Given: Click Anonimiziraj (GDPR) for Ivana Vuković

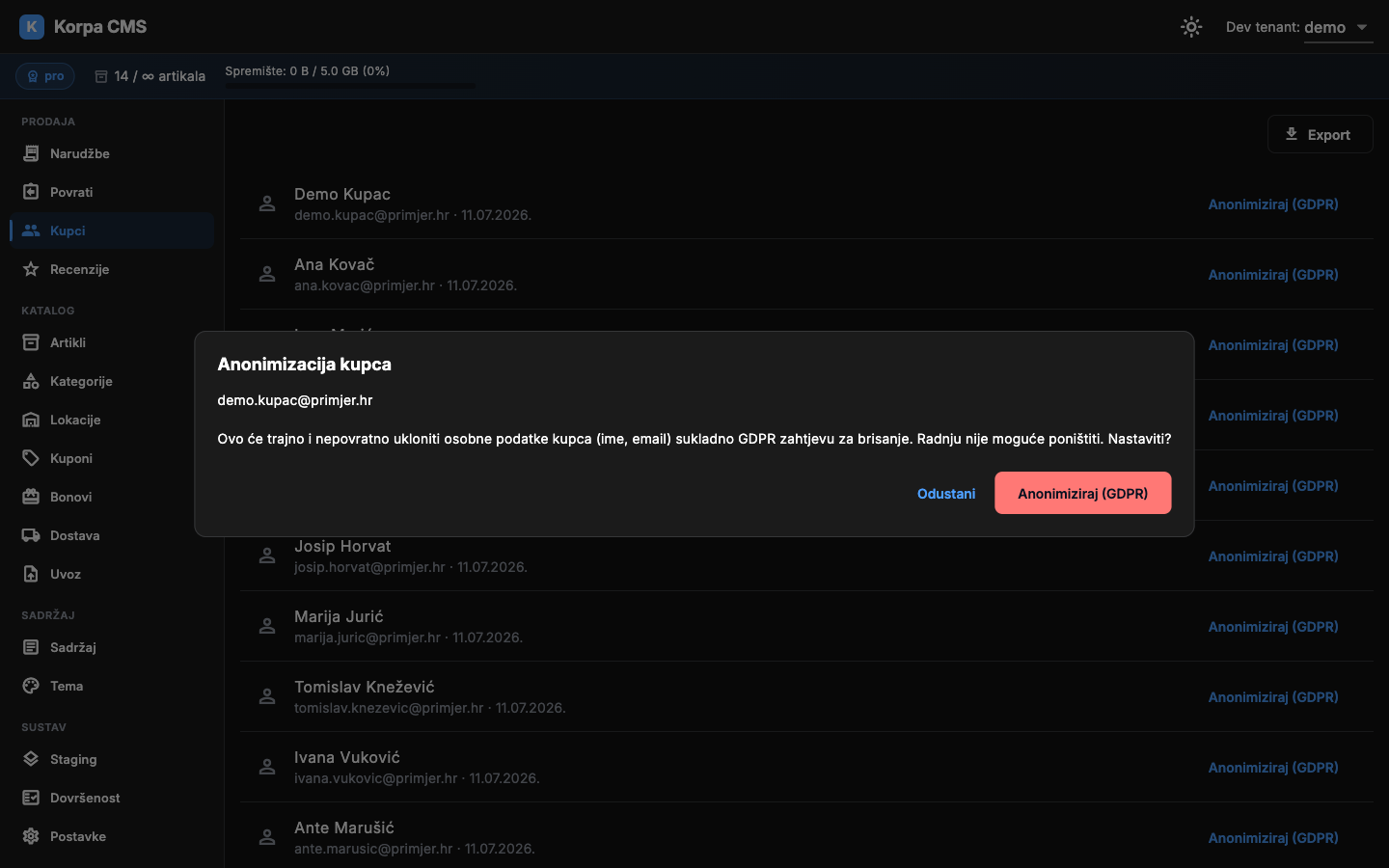Looking at the screenshot, I should coord(1273,768).
